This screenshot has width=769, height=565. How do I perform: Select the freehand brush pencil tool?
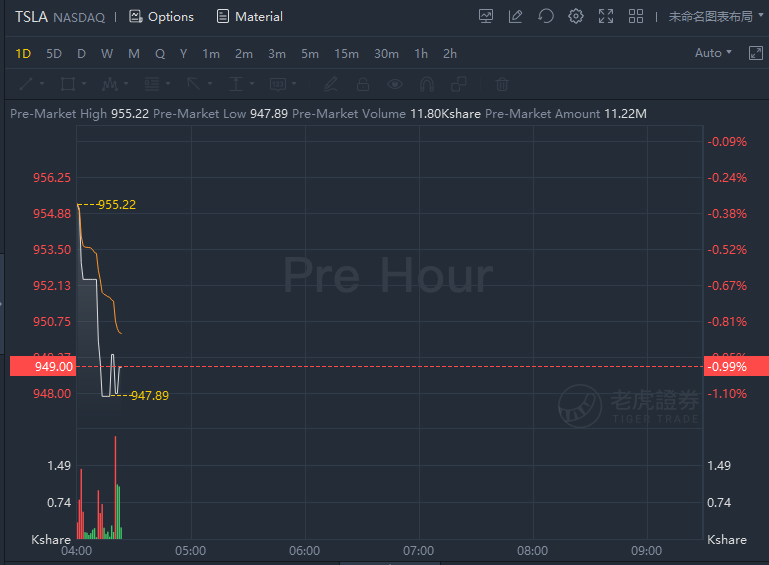click(331, 84)
